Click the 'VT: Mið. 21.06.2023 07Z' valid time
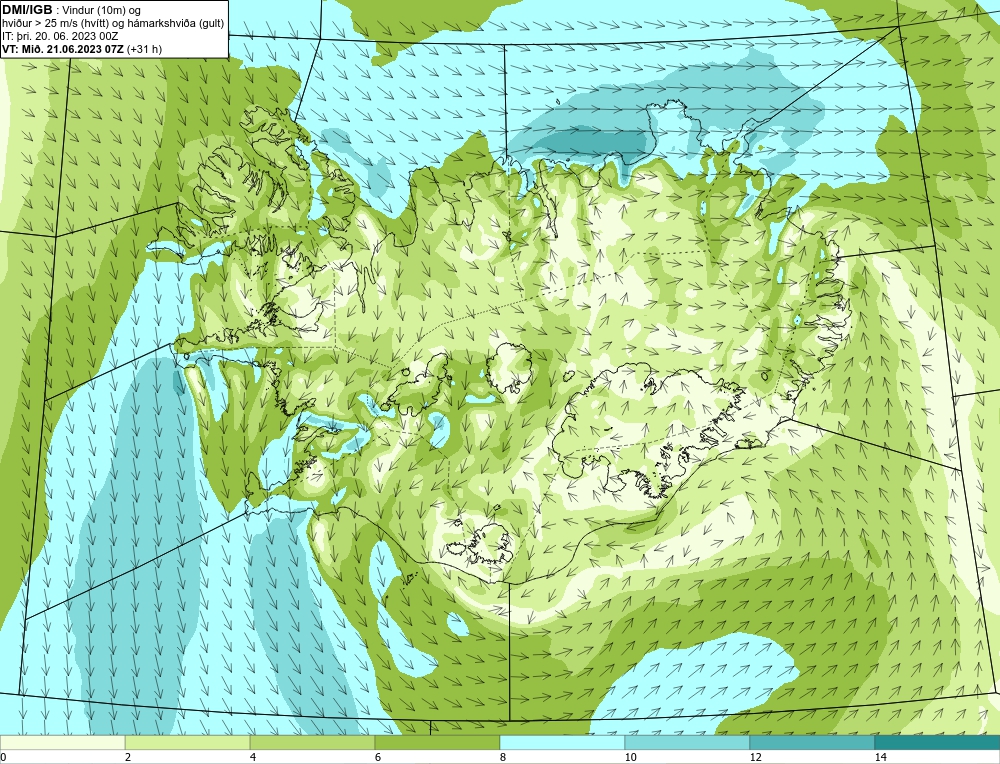Screen dimensions: 1000x764 (63, 48)
